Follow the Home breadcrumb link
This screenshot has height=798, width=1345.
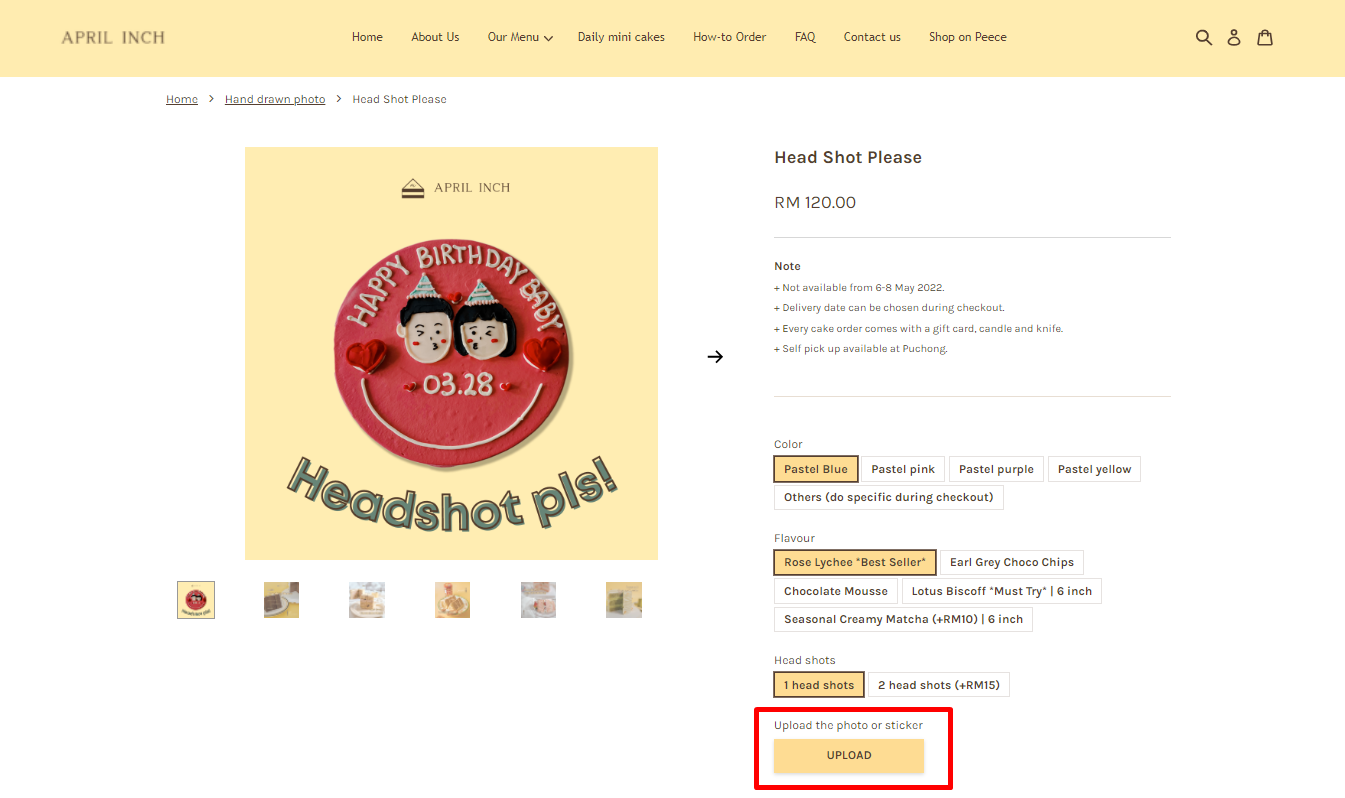click(182, 99)
